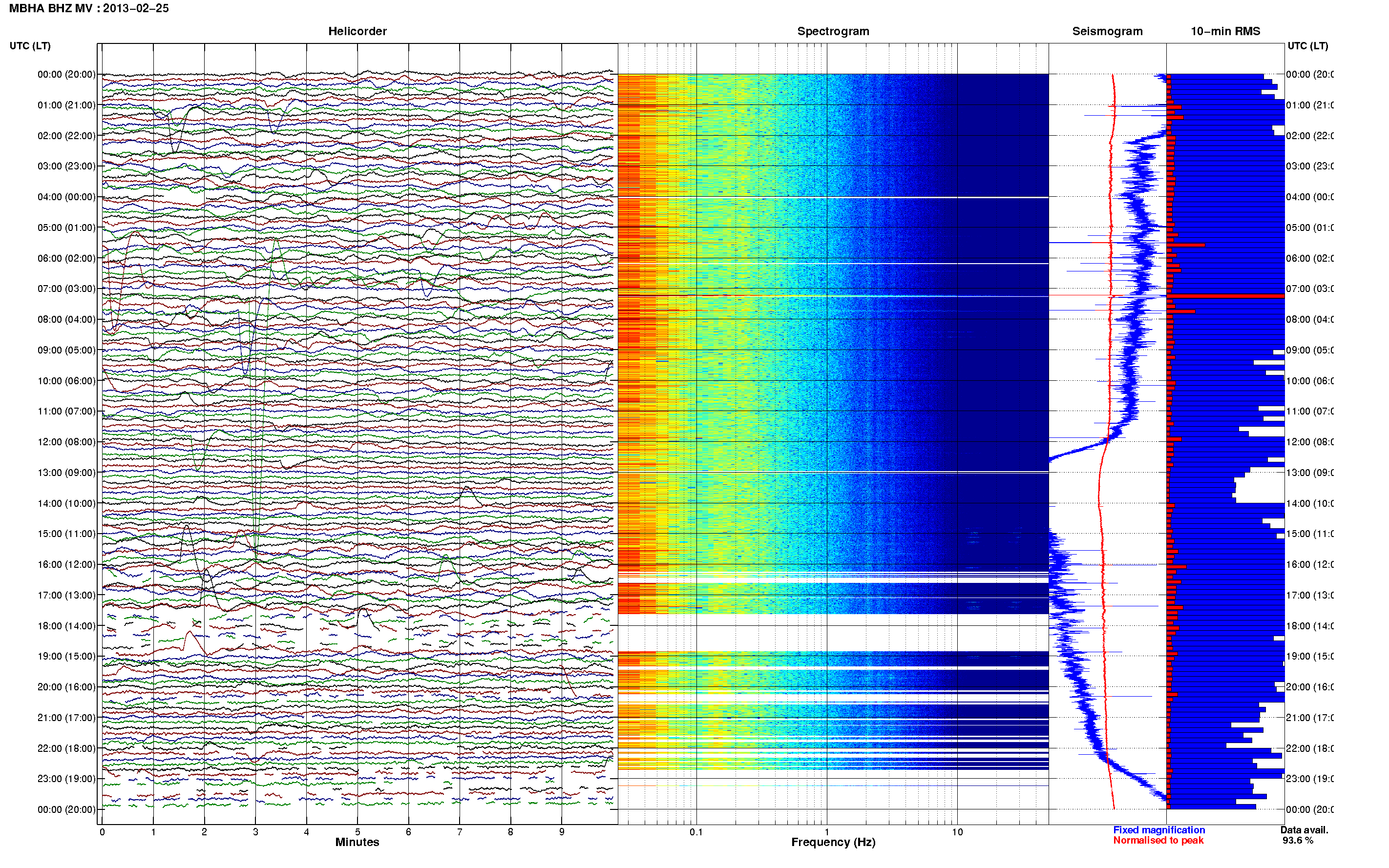Click the right 'UTC (LT)' axis label
Viewport: 1389px width, 868px height.
point(1307,45)
